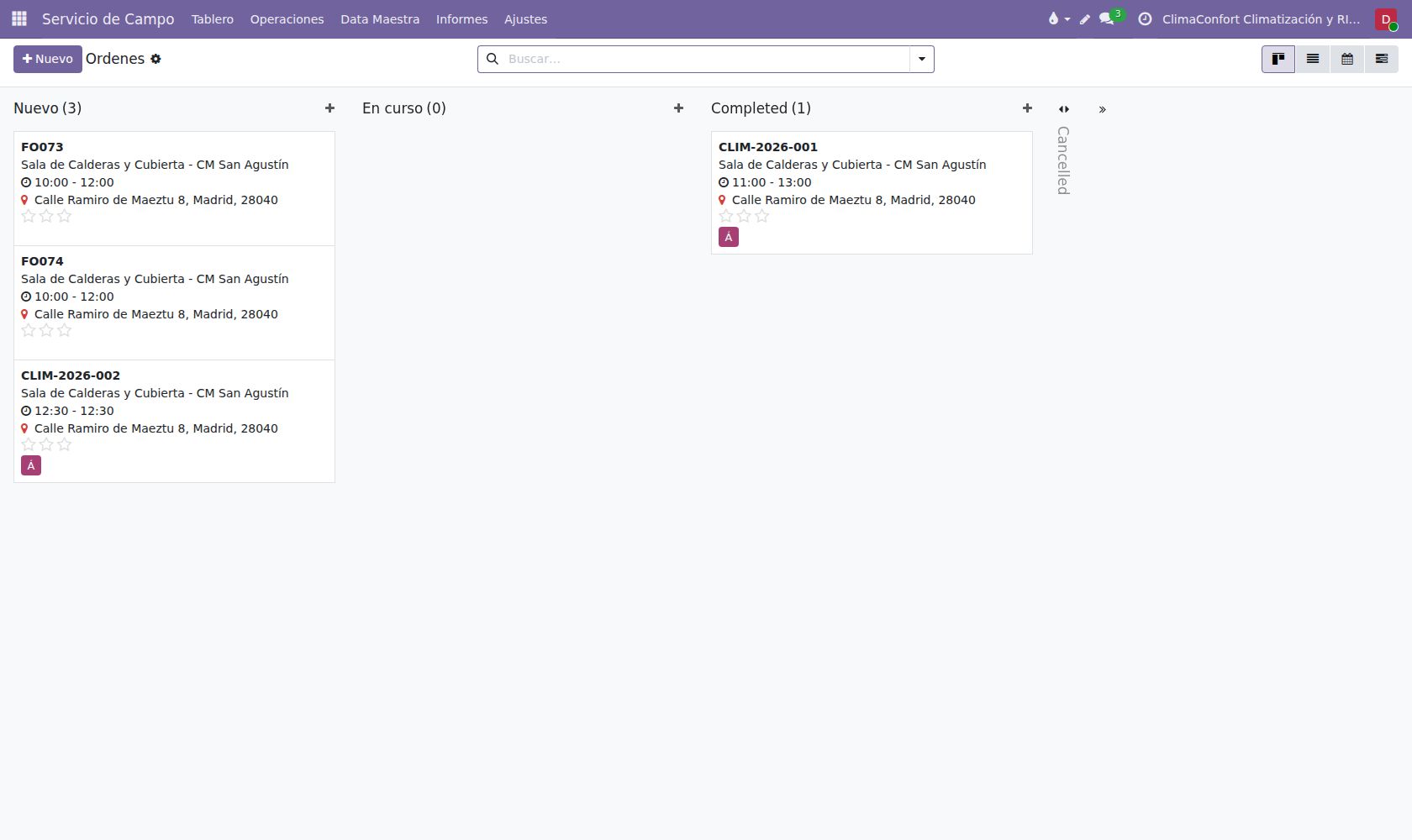
Task: Click the Nuevo button
Action: tap(48, 59)
